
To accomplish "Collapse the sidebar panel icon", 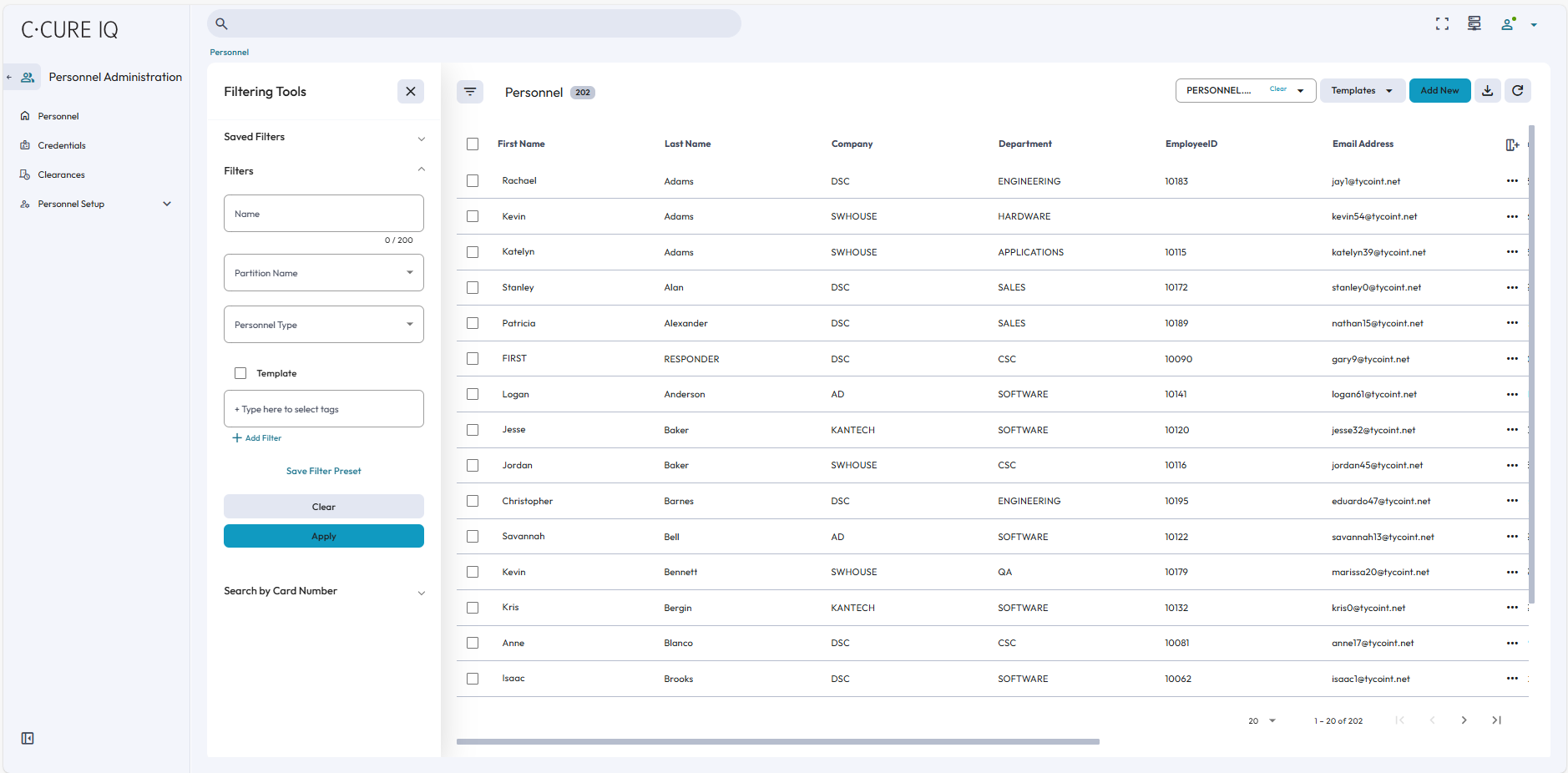I will click(28, 738).
